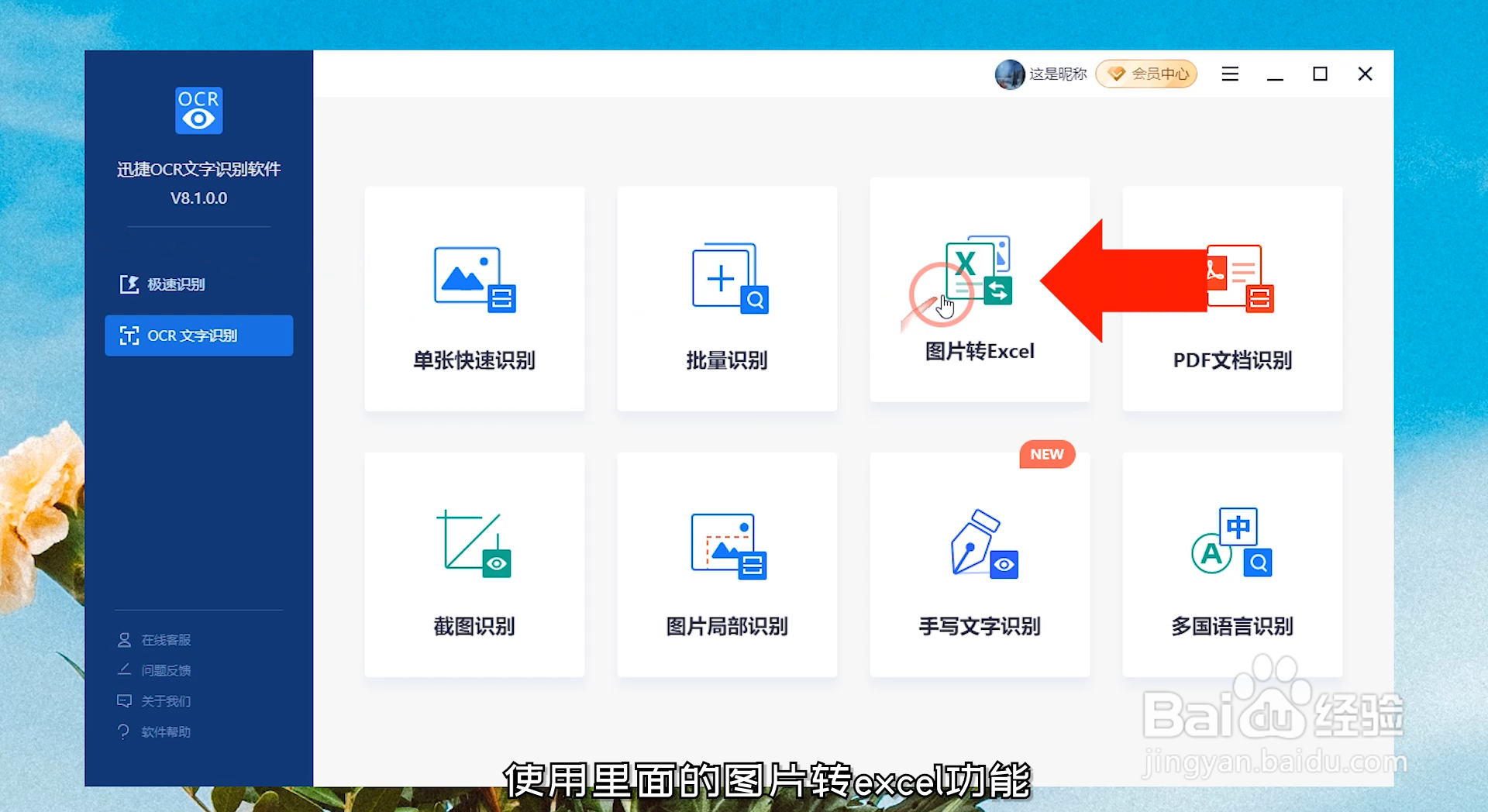Click the user avatar picture

pos(1010,74)
